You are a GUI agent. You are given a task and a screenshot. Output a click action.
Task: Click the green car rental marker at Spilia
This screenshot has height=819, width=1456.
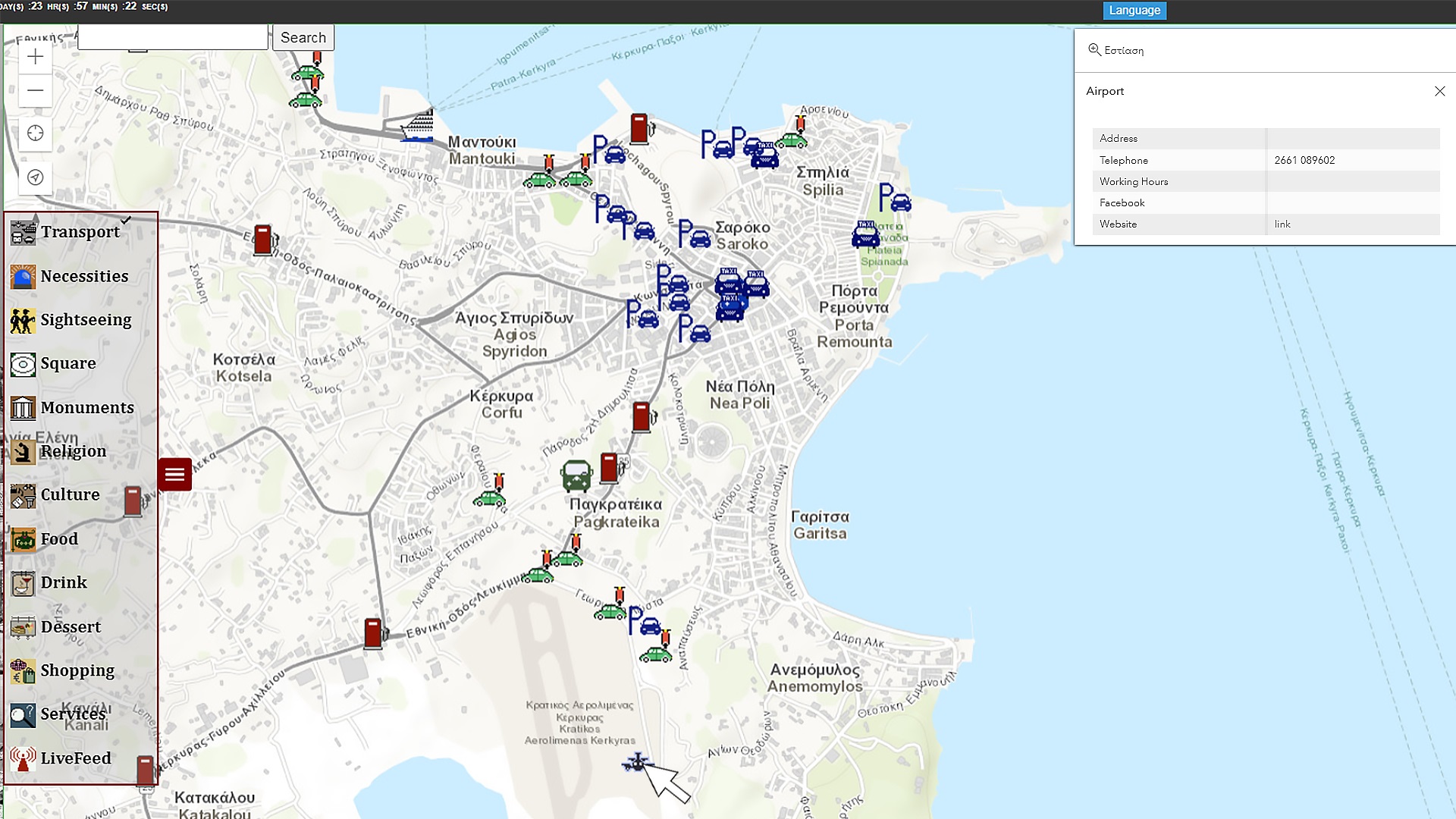click(792, 133)
